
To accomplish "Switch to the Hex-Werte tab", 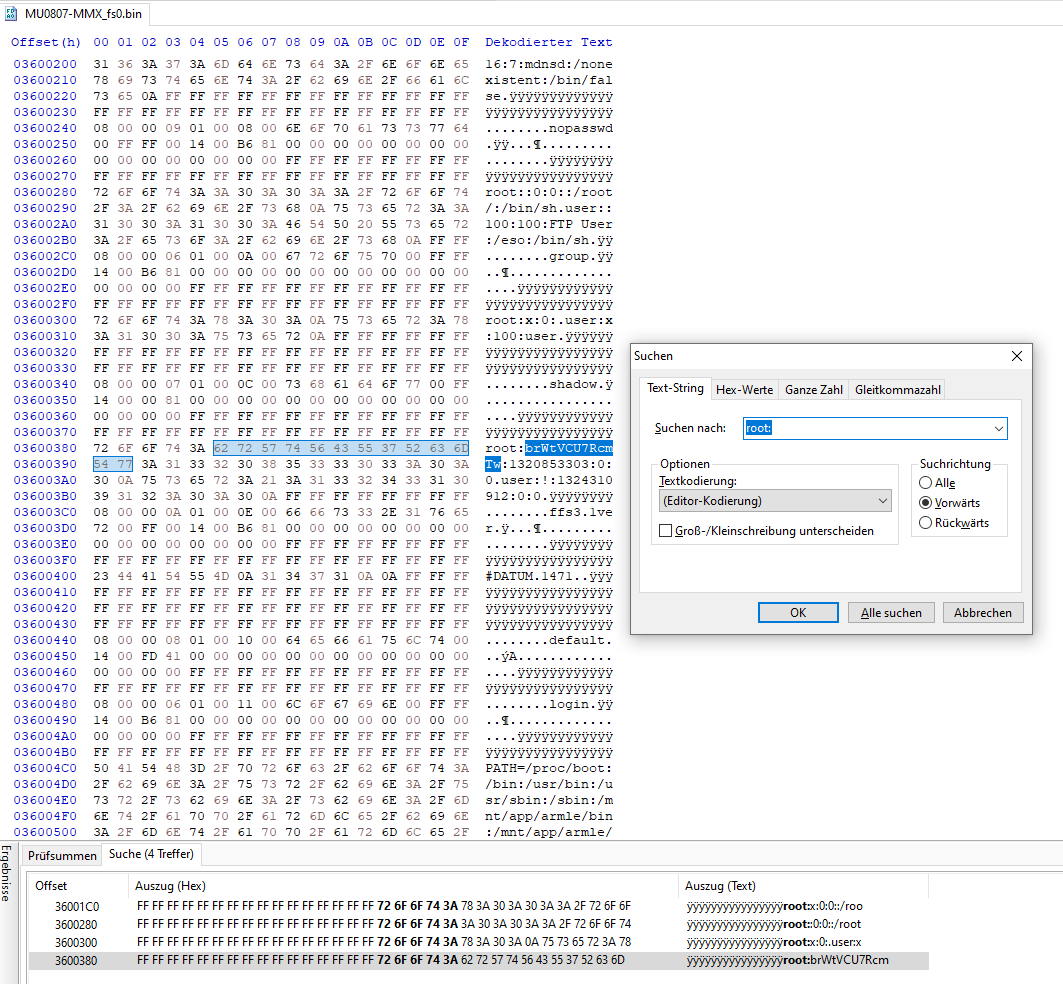I will [744, 389].
